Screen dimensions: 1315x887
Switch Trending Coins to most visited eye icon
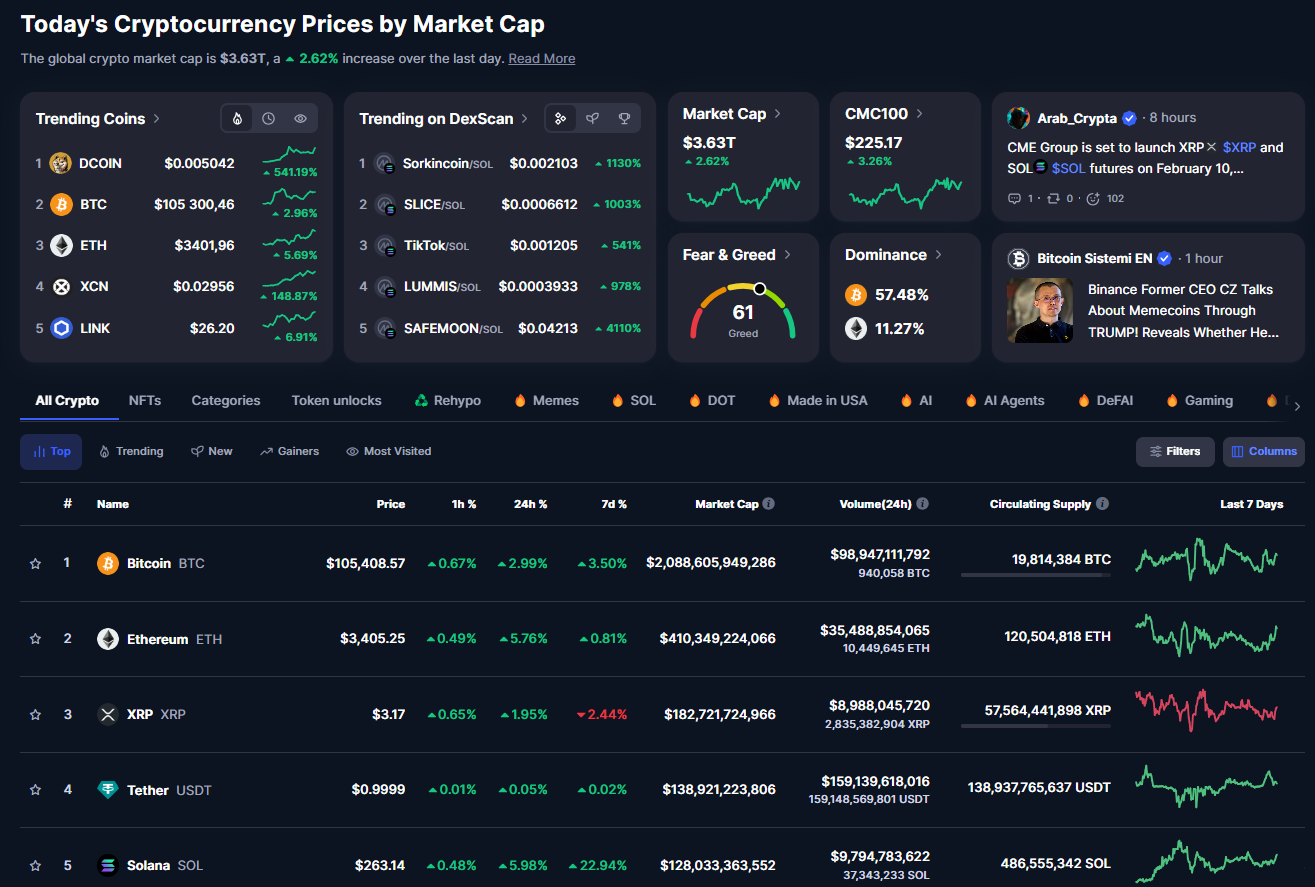click(300, 118)
